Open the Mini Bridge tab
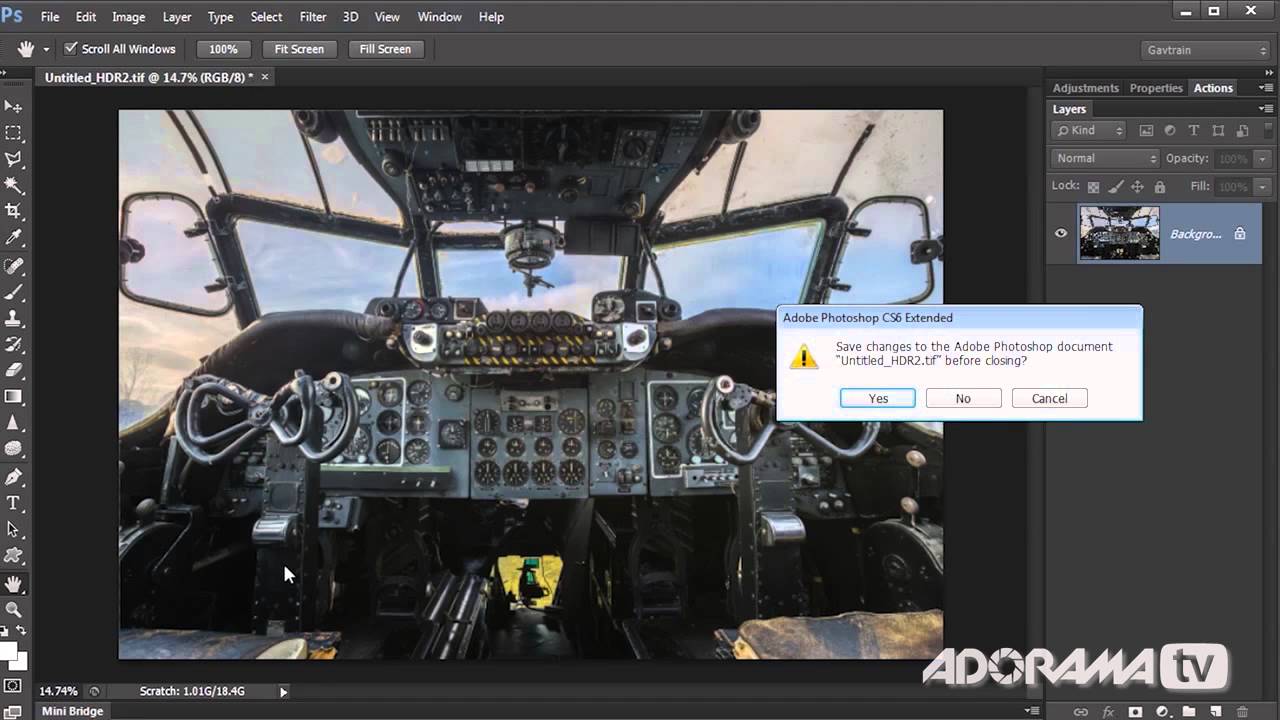 coord(72,711)
